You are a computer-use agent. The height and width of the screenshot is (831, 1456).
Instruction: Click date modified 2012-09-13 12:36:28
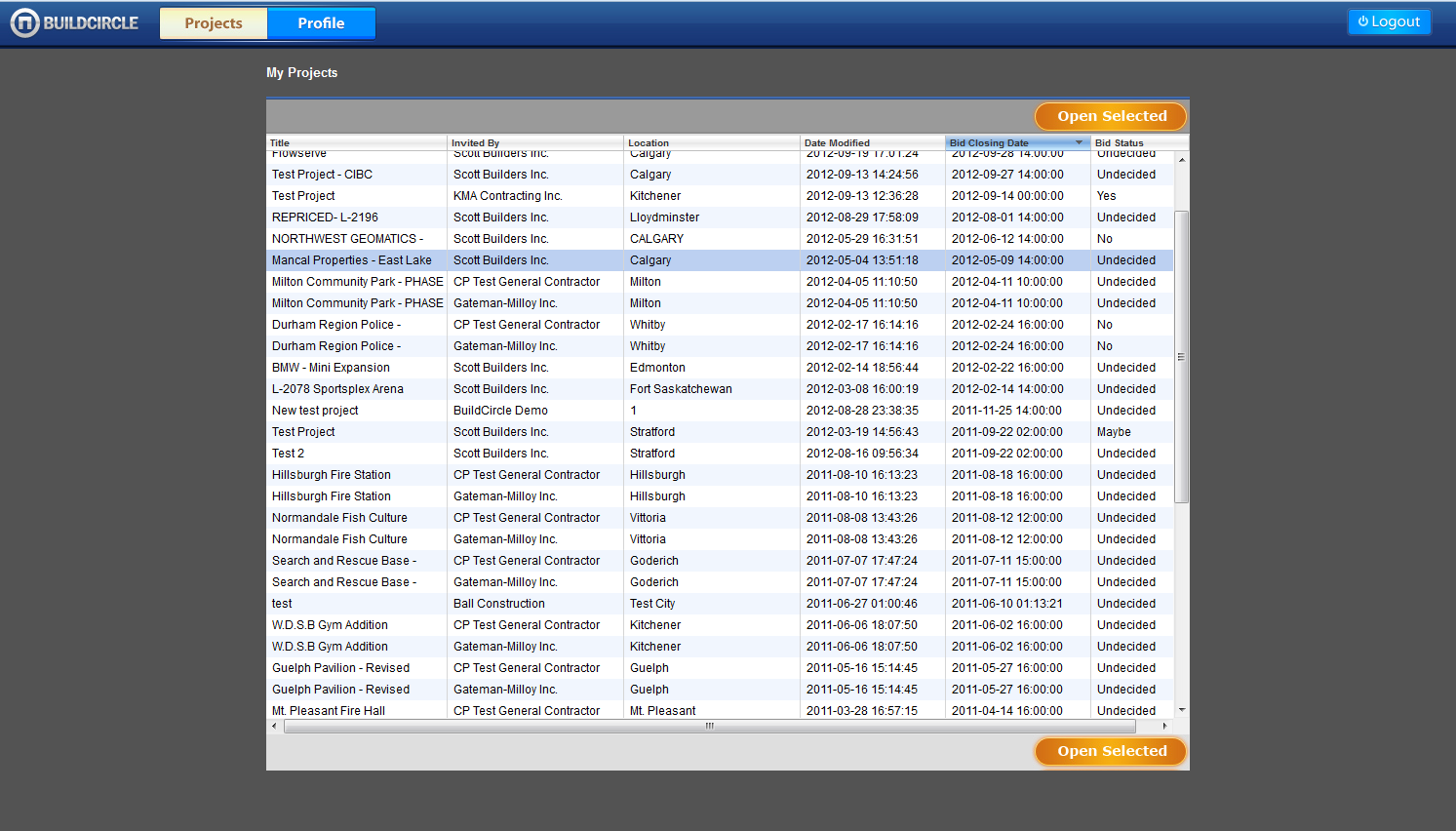click(873, 196)
